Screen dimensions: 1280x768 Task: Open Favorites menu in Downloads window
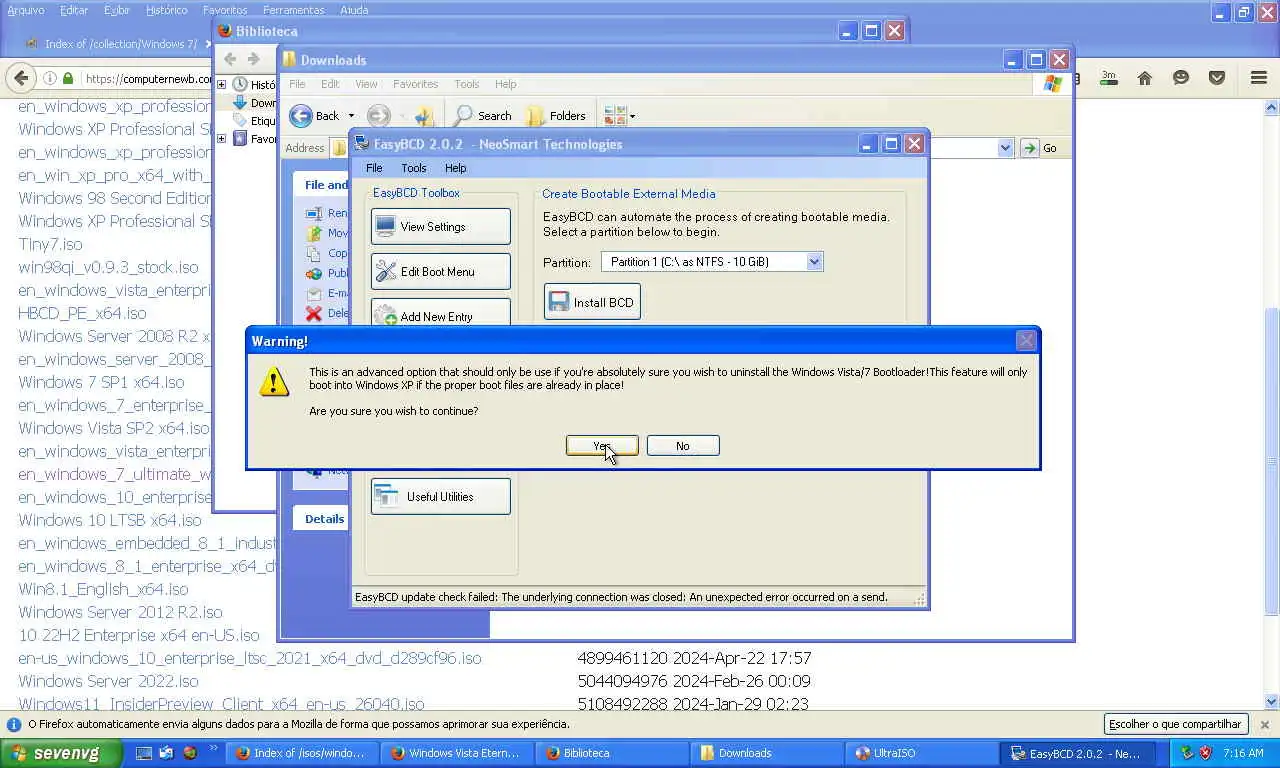click(x=415, y=84)
